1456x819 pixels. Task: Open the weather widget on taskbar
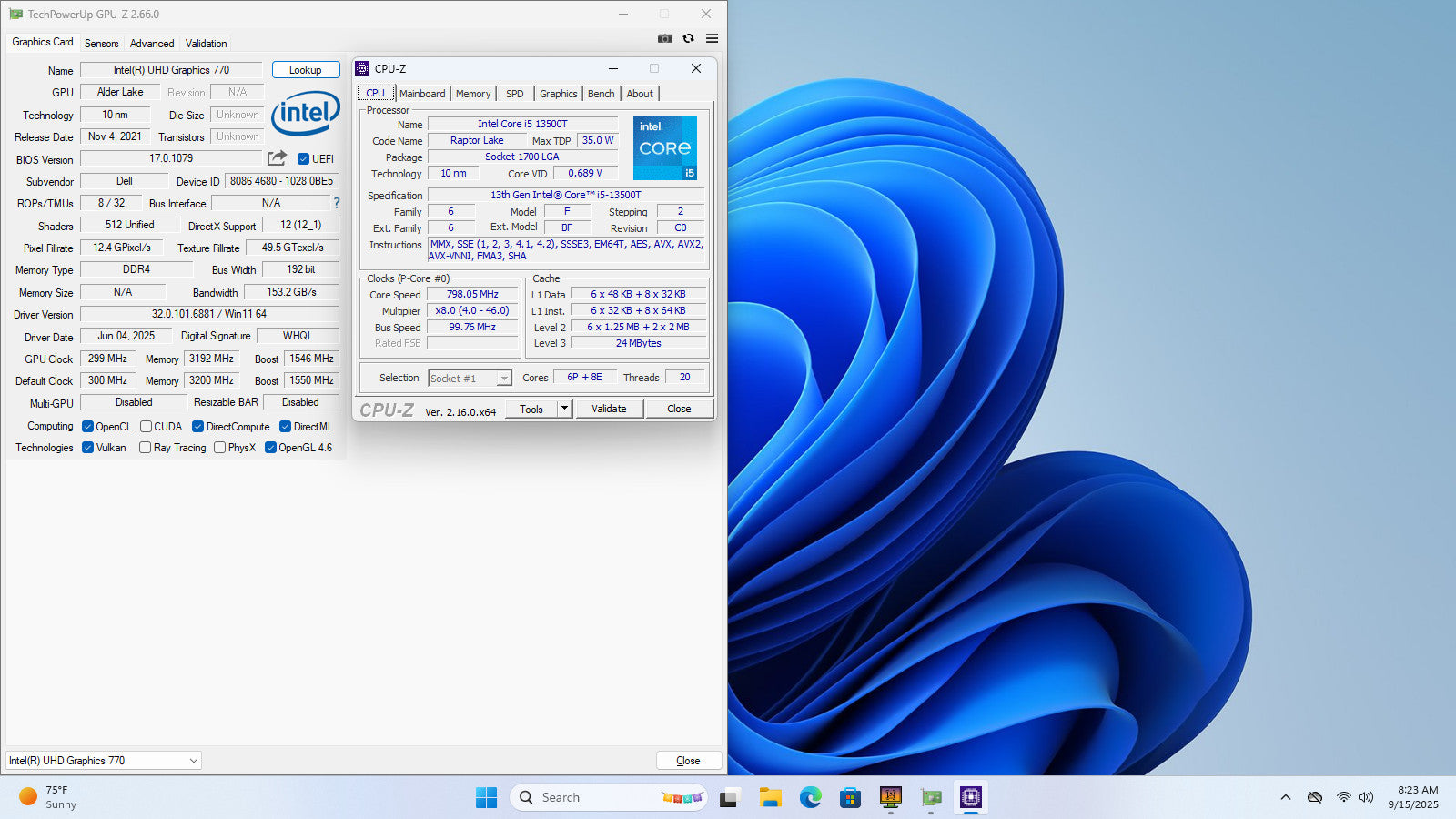point(49,797)
